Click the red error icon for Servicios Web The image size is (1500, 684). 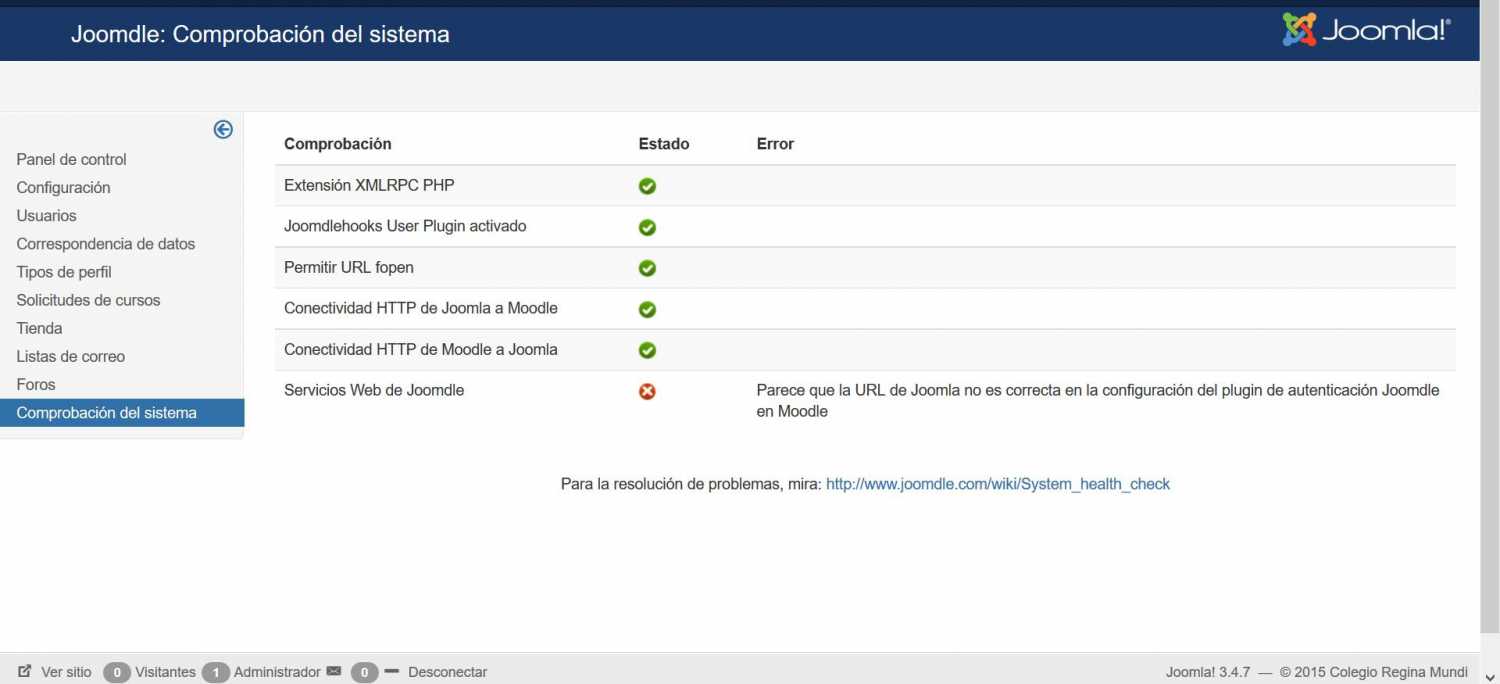click(647, 391)
